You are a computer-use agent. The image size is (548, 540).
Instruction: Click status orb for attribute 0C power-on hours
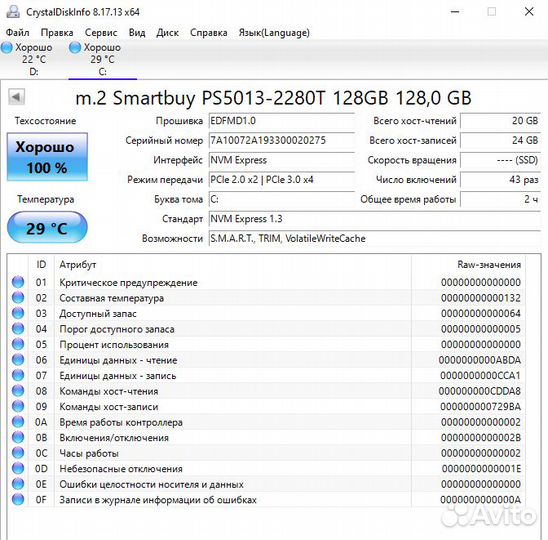pyautogui.click(x=18, y=453)
